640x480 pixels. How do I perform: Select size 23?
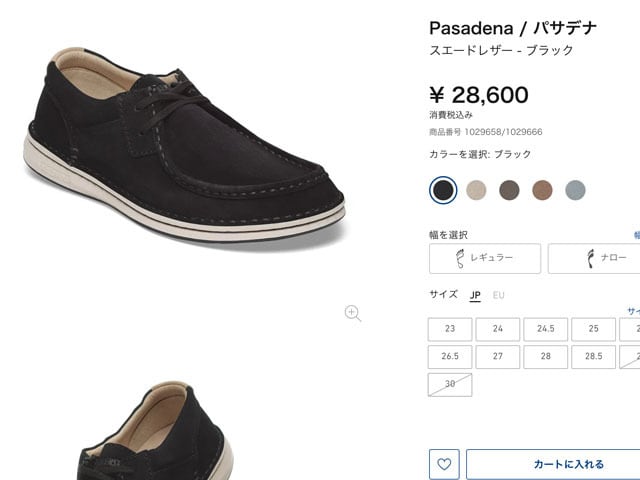click(x=450, y=329)
